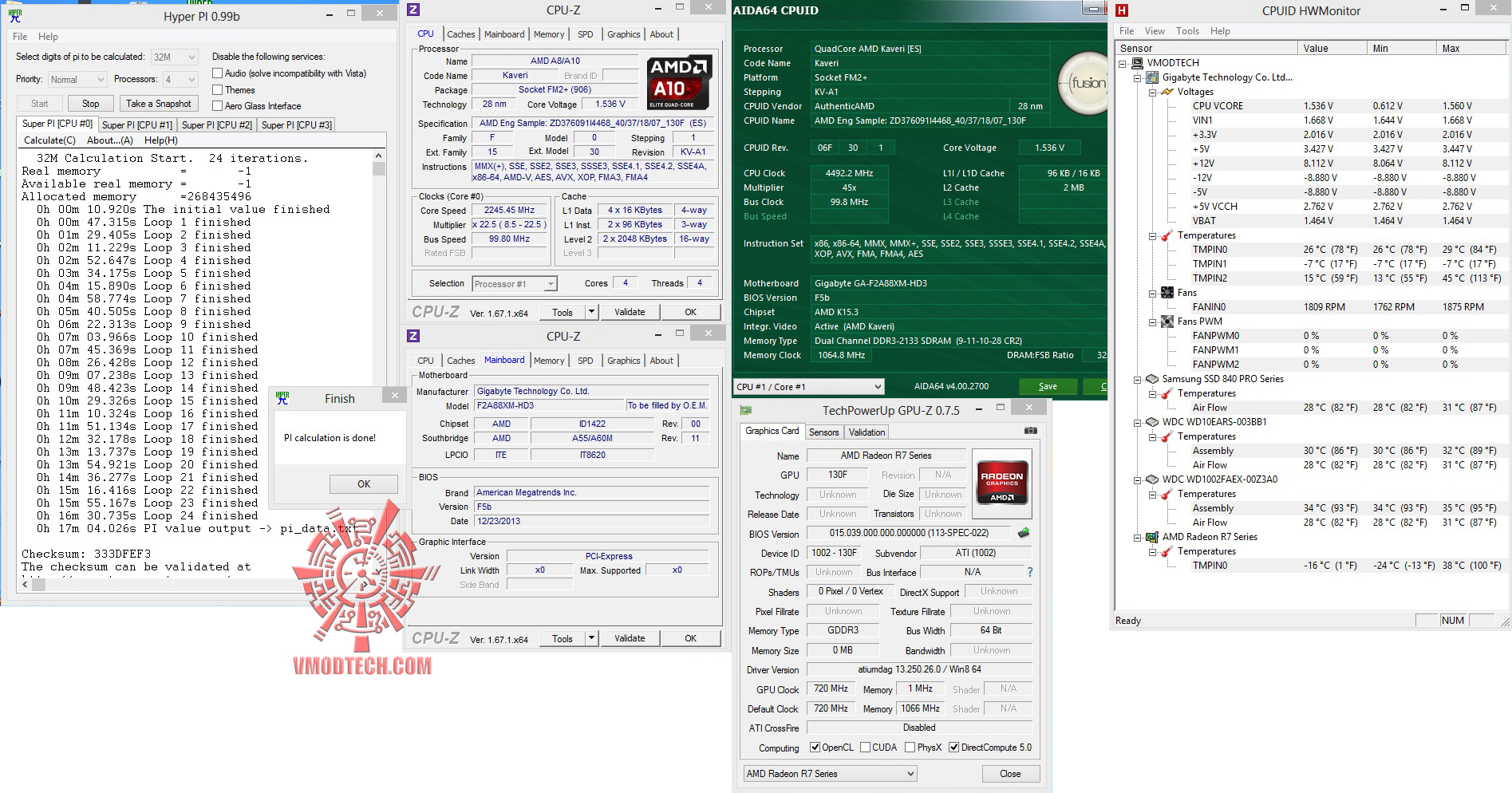Screen dimensions: 1512x793
Task: Open the Priority Normal dropdown
Action: pyautogui.click(x=77, y=80)
